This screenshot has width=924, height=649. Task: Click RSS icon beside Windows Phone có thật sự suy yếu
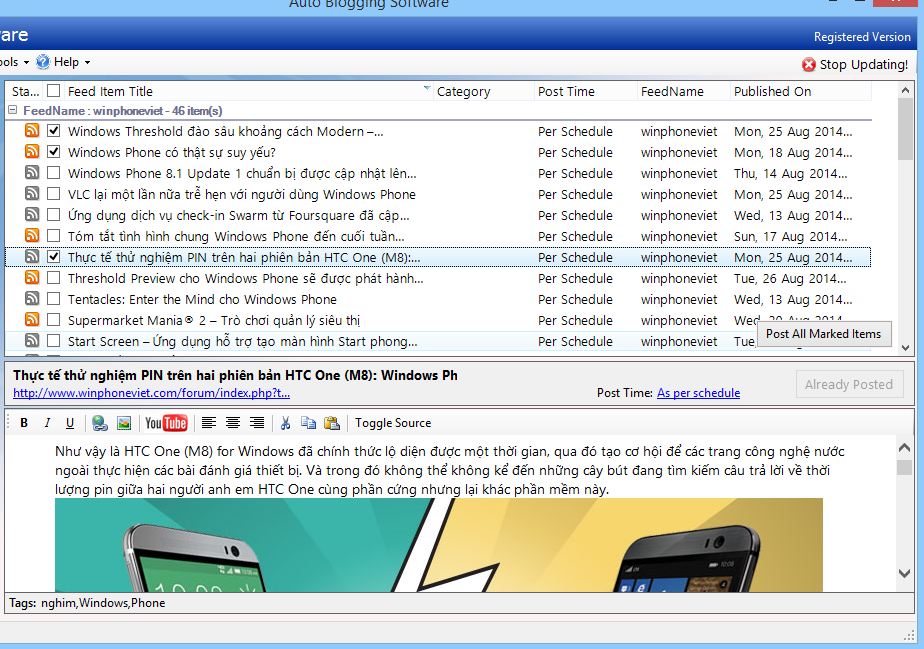(x=32, y=151)
